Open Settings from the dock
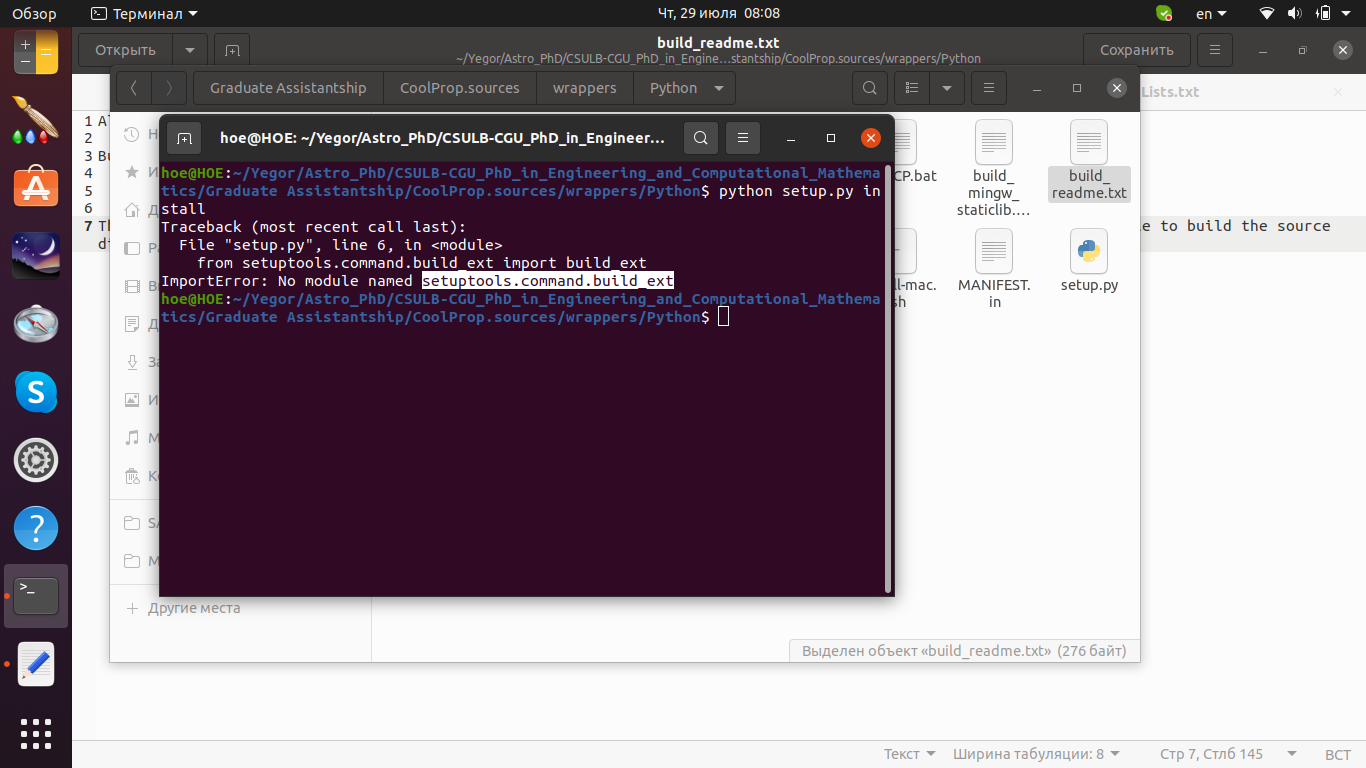 (35, 460)
